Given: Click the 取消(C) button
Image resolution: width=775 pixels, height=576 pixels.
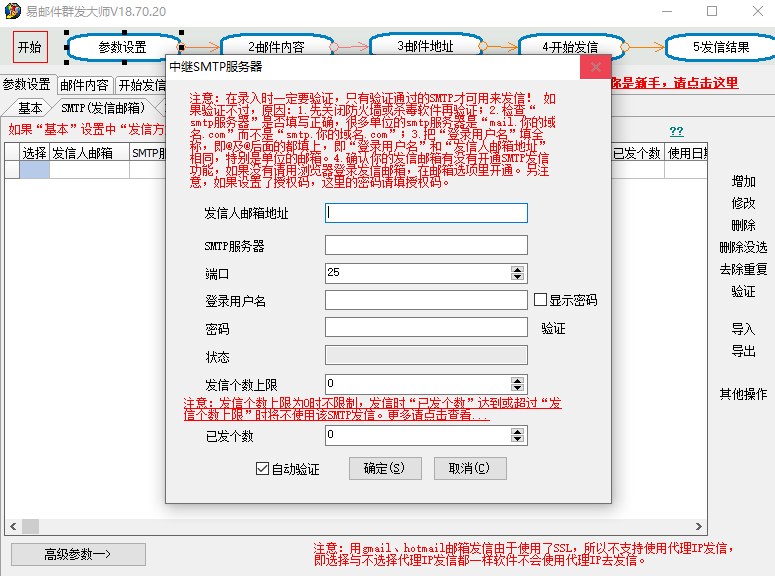Looking at the screenshot, I should tap(470, 468).
